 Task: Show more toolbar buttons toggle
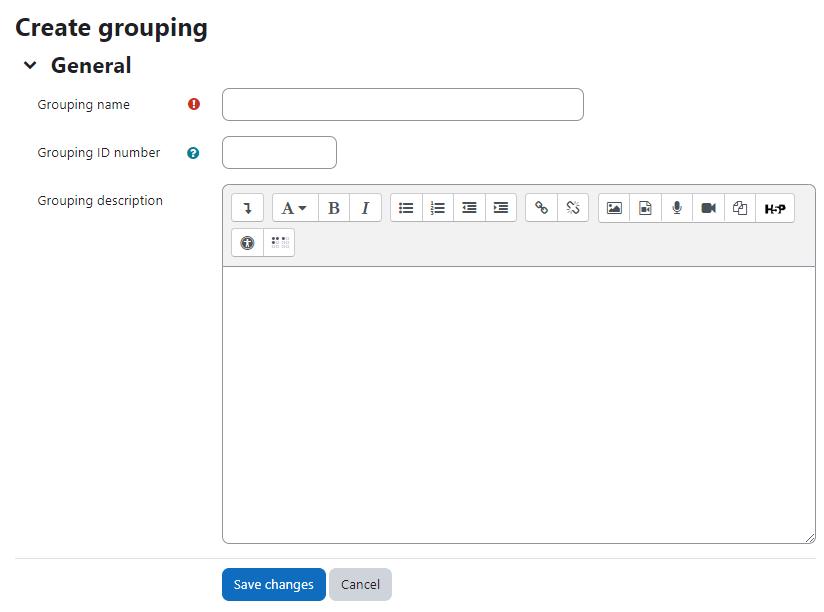click(x=248, y=208)
